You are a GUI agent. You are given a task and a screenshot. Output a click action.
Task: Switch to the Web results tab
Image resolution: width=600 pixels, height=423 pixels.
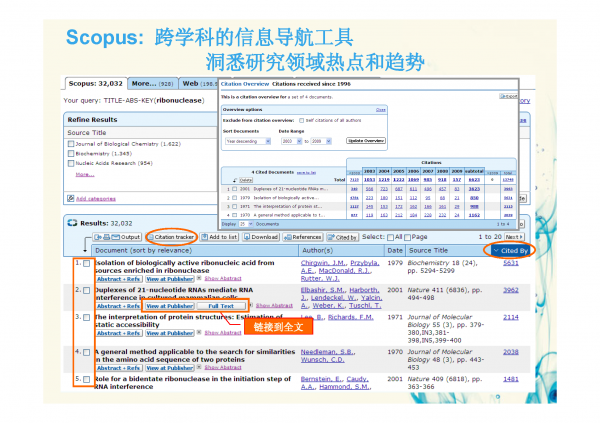click(198, 83)
